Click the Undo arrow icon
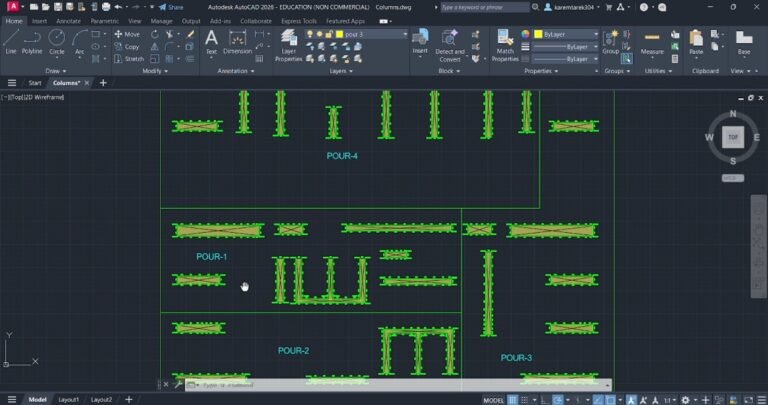This screenshot has width=768, height=405. click(118, 7)
